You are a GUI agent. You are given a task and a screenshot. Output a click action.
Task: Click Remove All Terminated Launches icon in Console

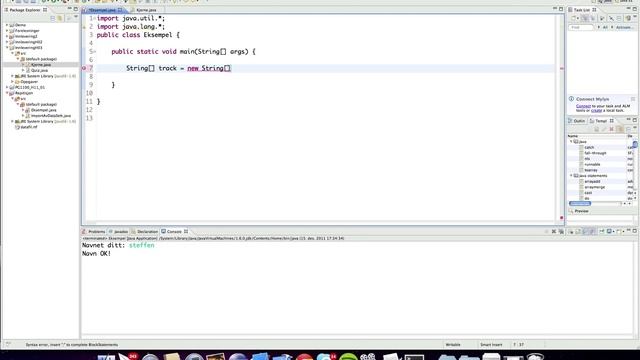561,231
